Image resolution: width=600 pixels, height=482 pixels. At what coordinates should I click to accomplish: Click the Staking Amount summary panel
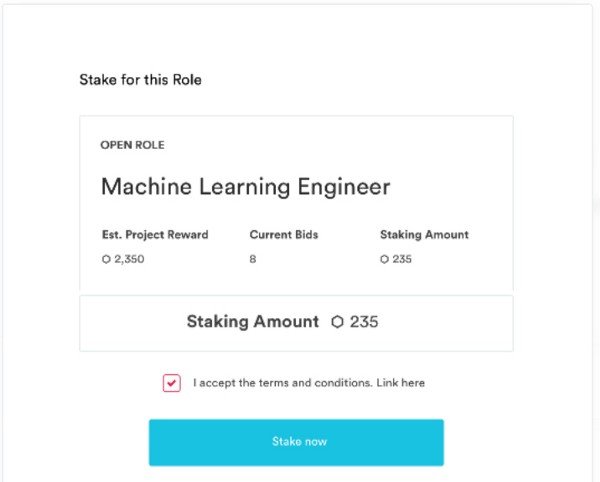point(296,323)
